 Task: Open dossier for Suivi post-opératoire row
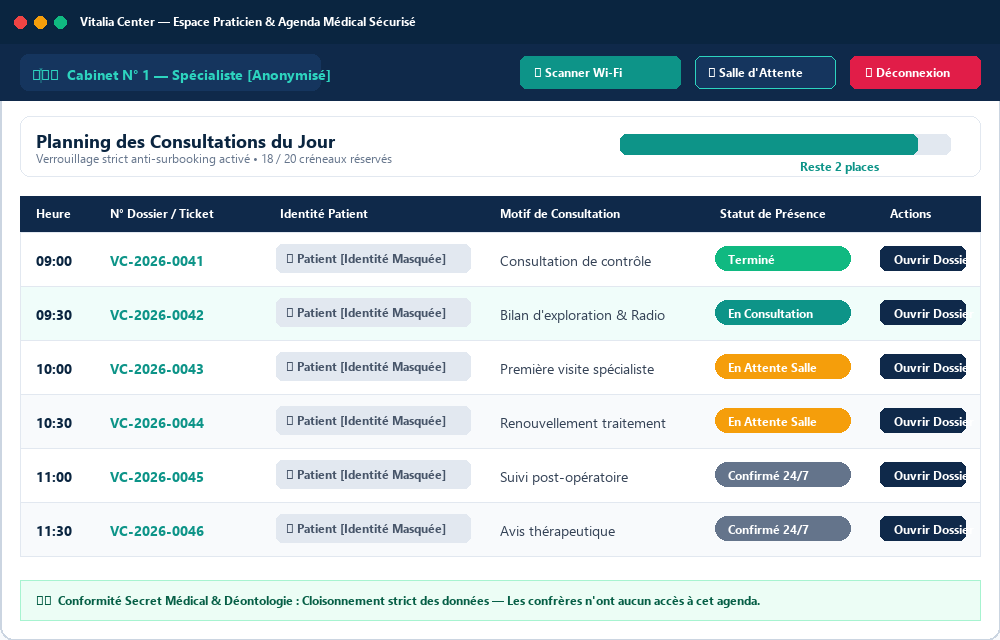[x=923, y=475]
